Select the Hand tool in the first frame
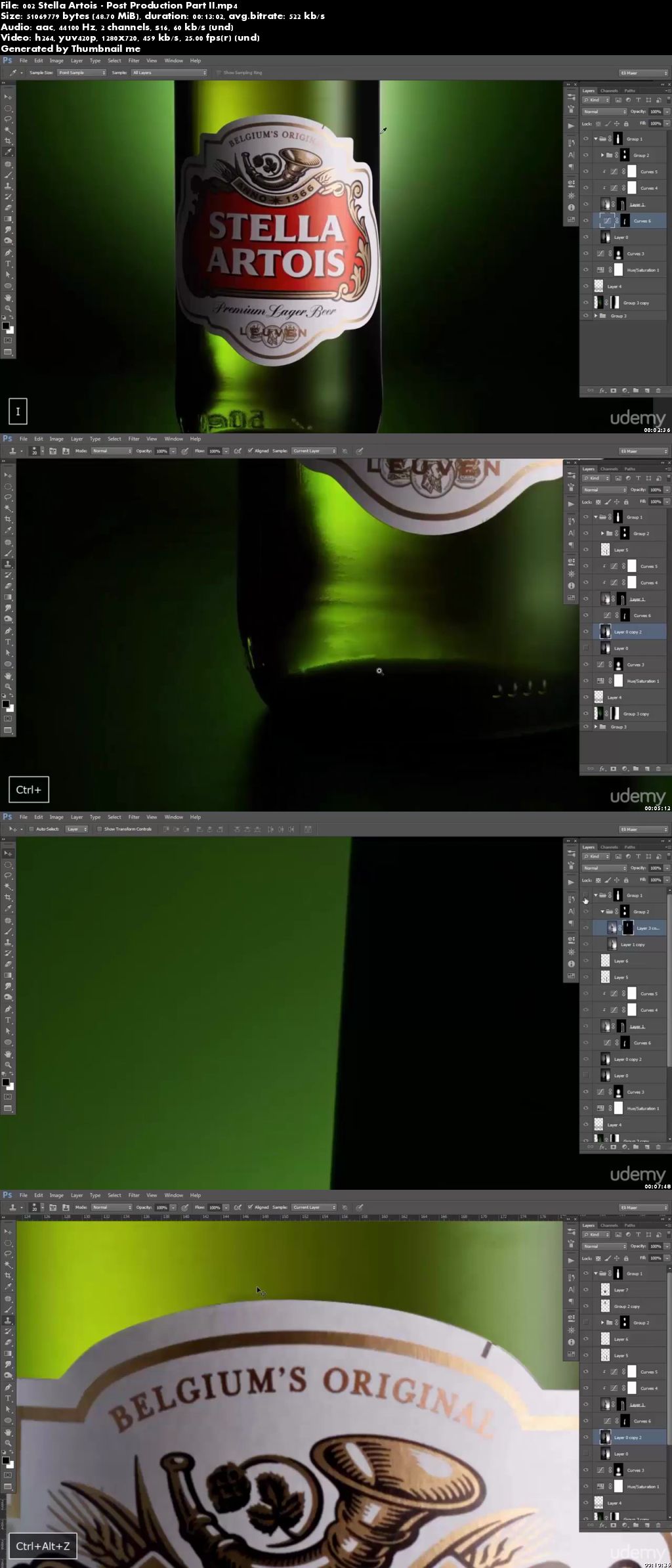The image size is (672, 1568). [x=9, y=297]
